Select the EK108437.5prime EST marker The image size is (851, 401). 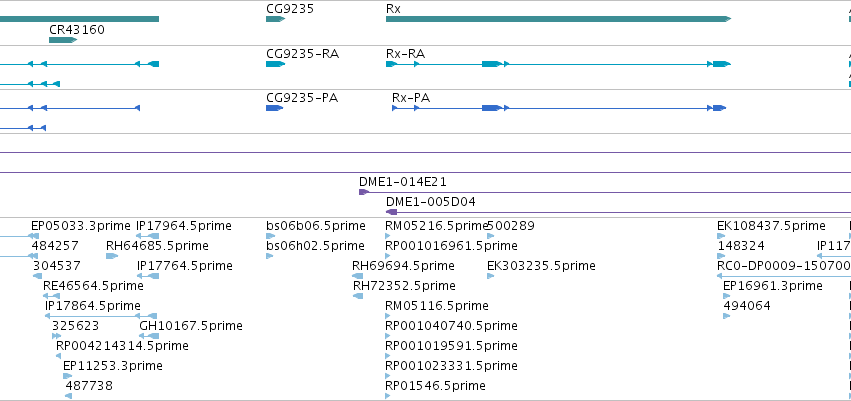tap(721, 236)
